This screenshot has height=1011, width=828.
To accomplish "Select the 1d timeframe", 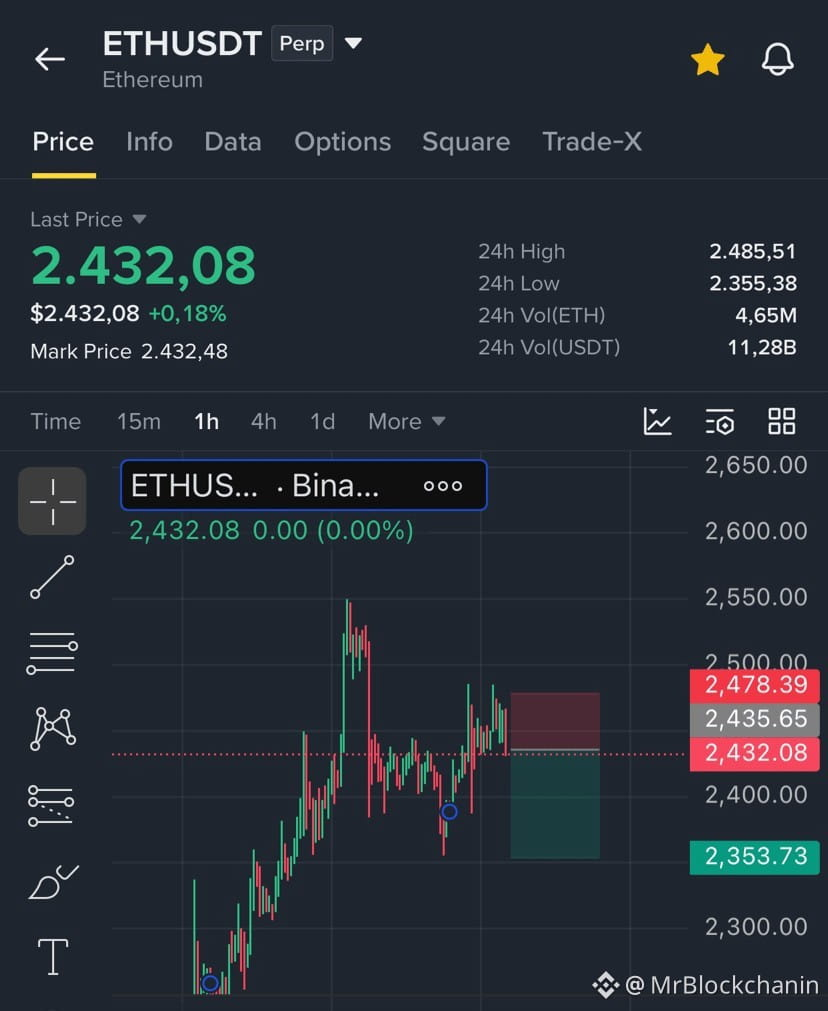I will pyautogui.click(x=322, y=422).
